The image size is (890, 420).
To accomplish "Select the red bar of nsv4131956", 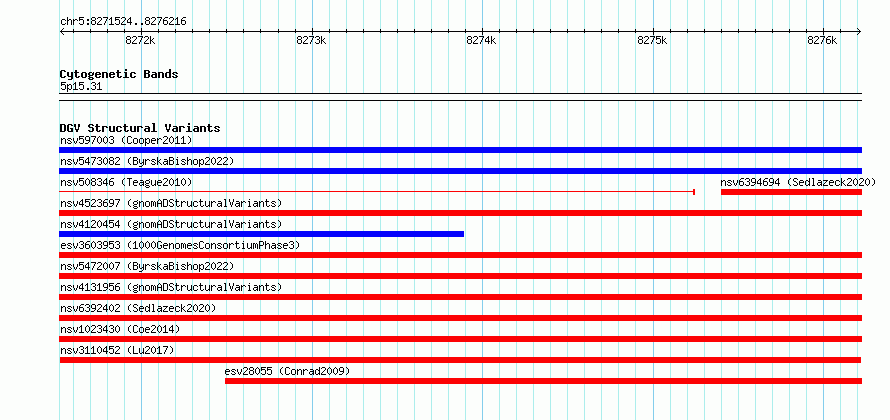I will [x=460, y=297].
